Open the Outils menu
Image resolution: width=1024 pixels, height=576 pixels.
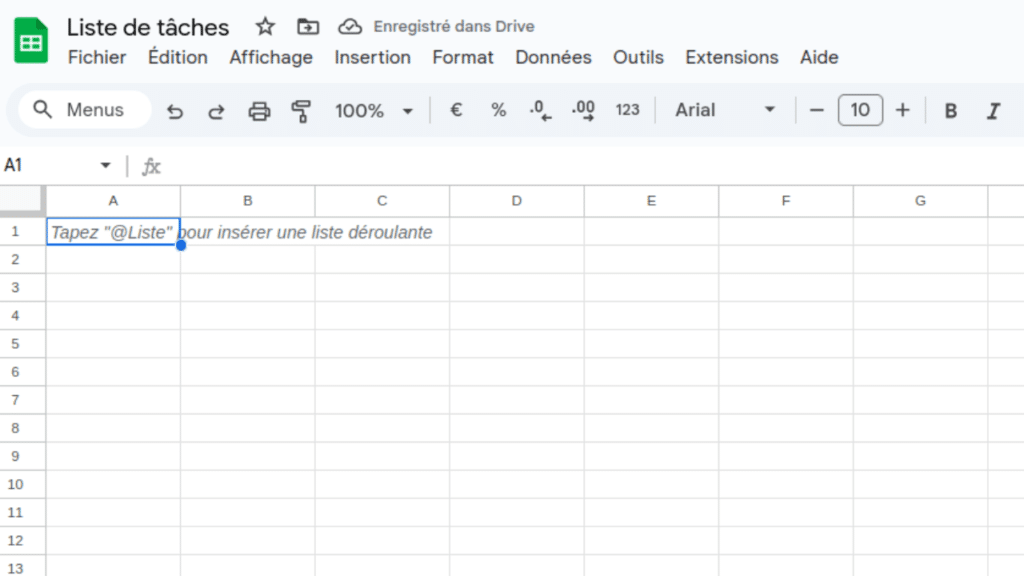click(x=638, y=57)
